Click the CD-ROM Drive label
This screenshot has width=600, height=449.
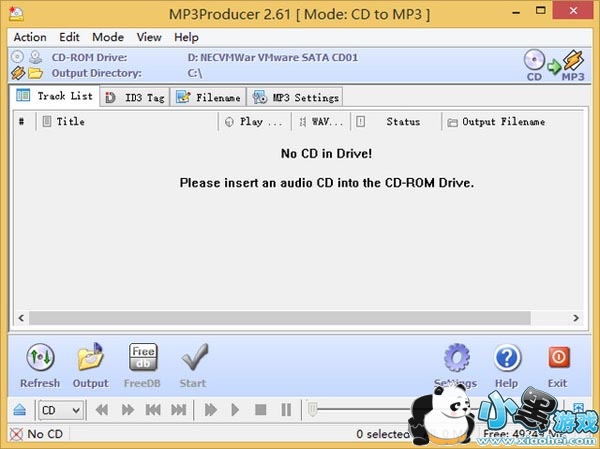(89, 58)
